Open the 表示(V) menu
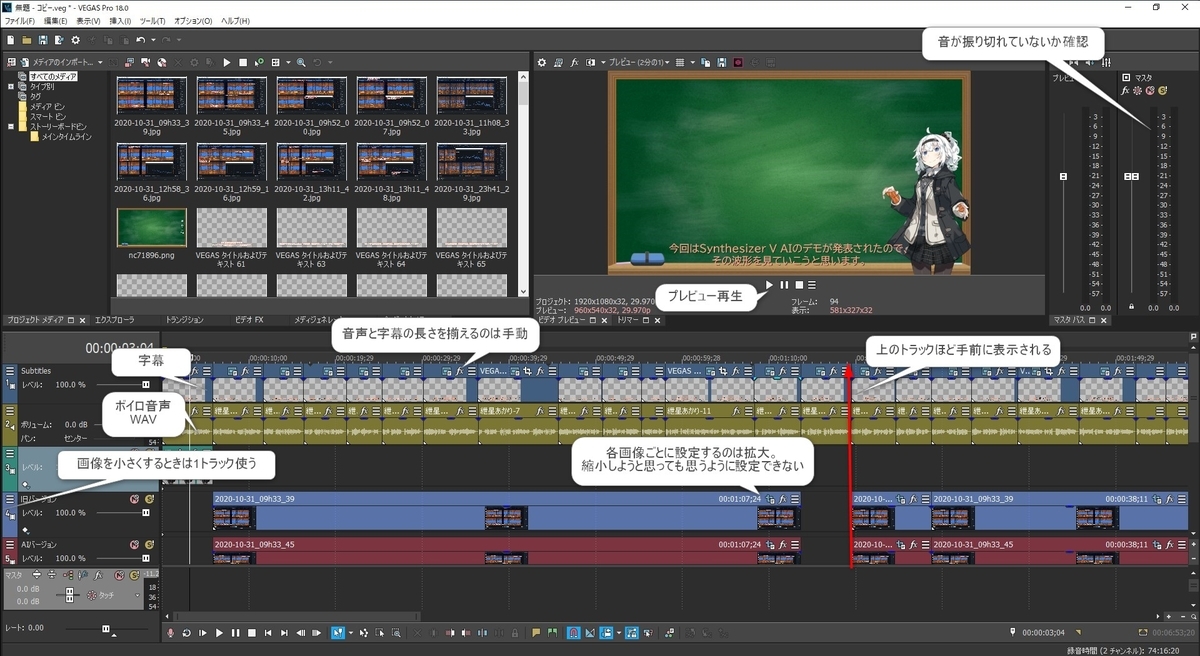 [88, 21]
